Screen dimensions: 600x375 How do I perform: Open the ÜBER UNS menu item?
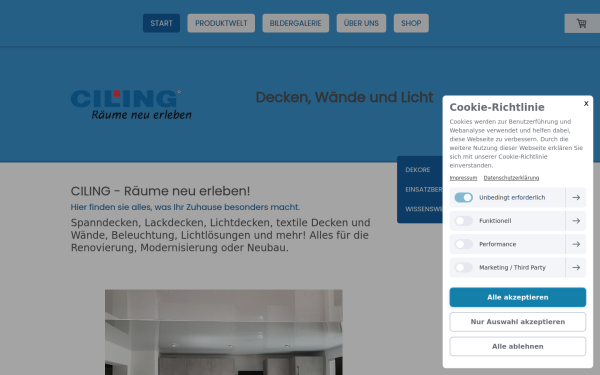[361, 23]
